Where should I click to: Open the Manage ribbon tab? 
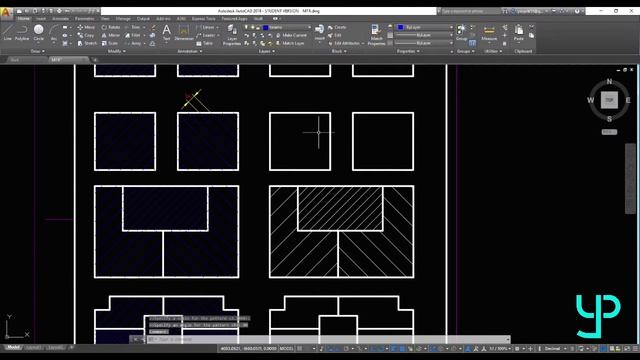click(123, 19)
